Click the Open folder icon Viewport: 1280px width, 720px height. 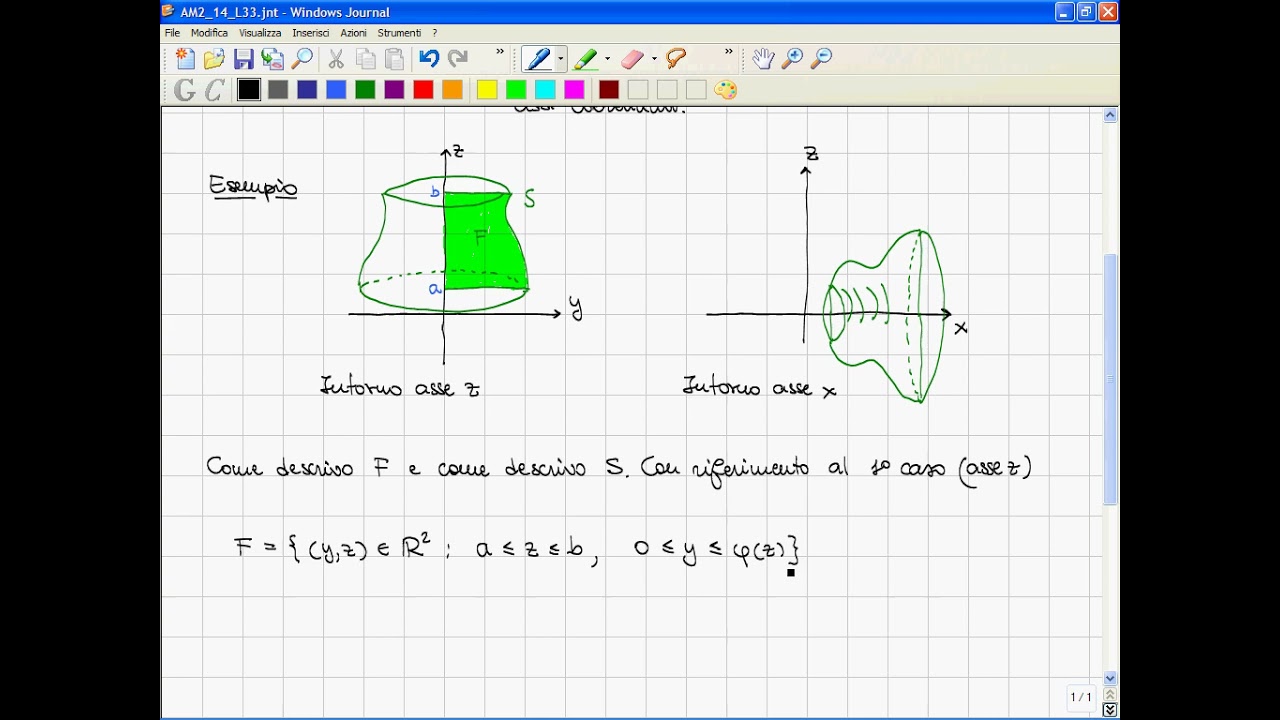point(214,59)
